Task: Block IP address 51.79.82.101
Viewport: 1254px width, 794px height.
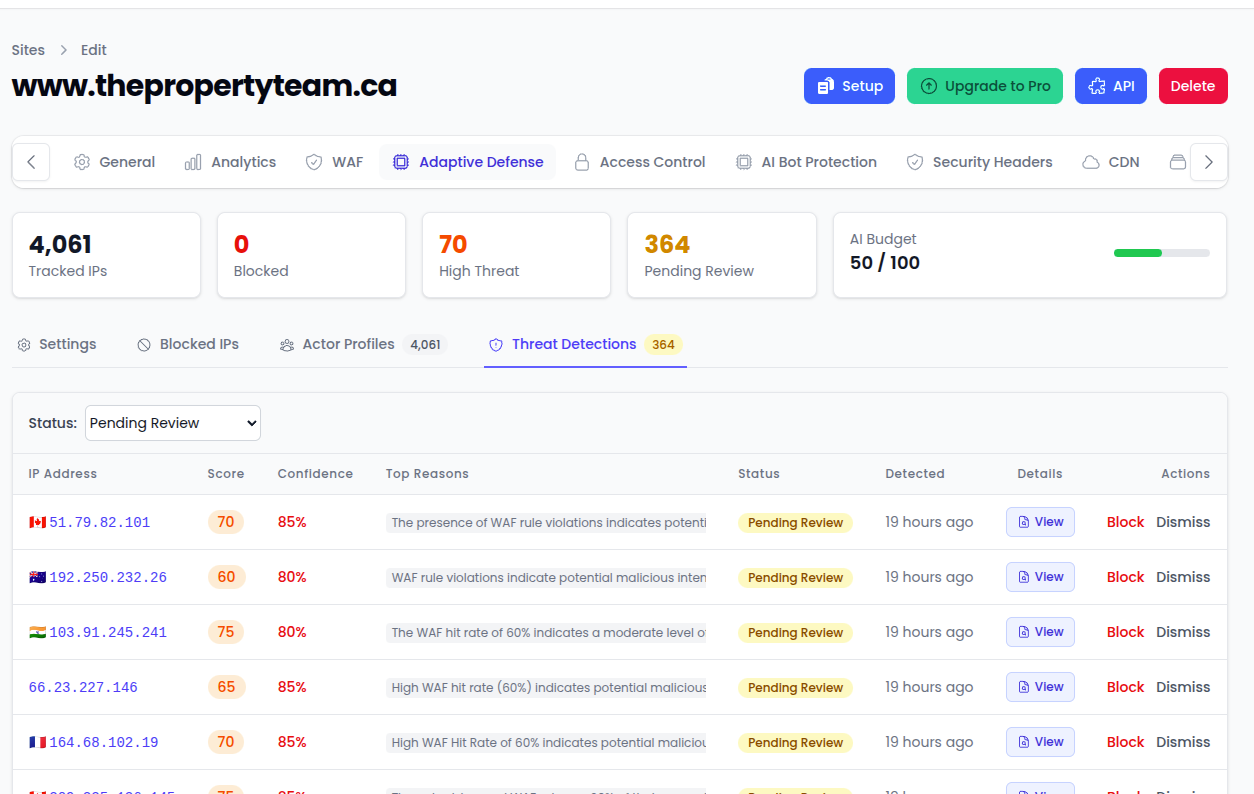Action: tap(1125, 522)
